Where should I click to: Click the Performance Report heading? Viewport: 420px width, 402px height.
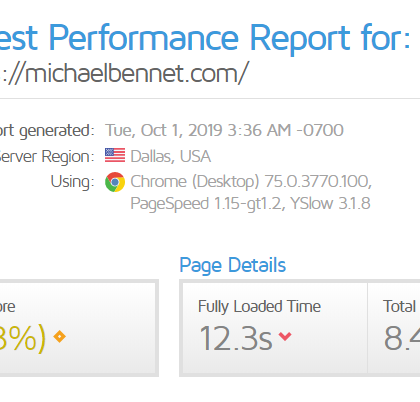point(205,38)
